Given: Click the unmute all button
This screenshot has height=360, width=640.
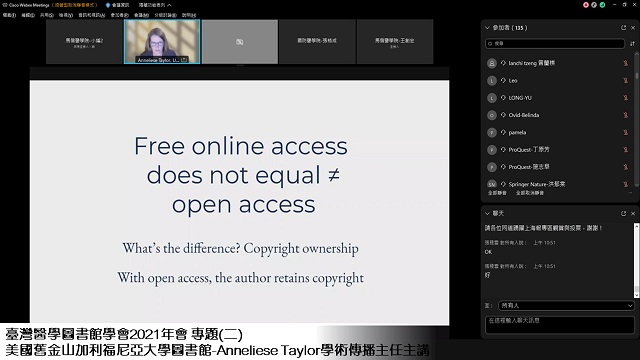Looking at the screenshot, I should pos(529,193).
